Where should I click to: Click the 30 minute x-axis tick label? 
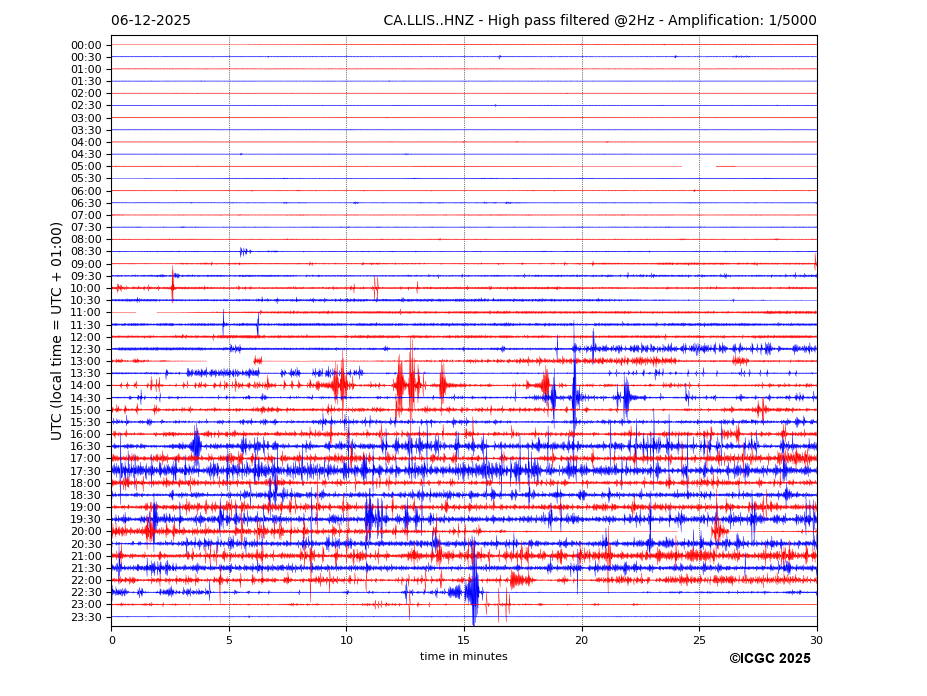(816, 639)
